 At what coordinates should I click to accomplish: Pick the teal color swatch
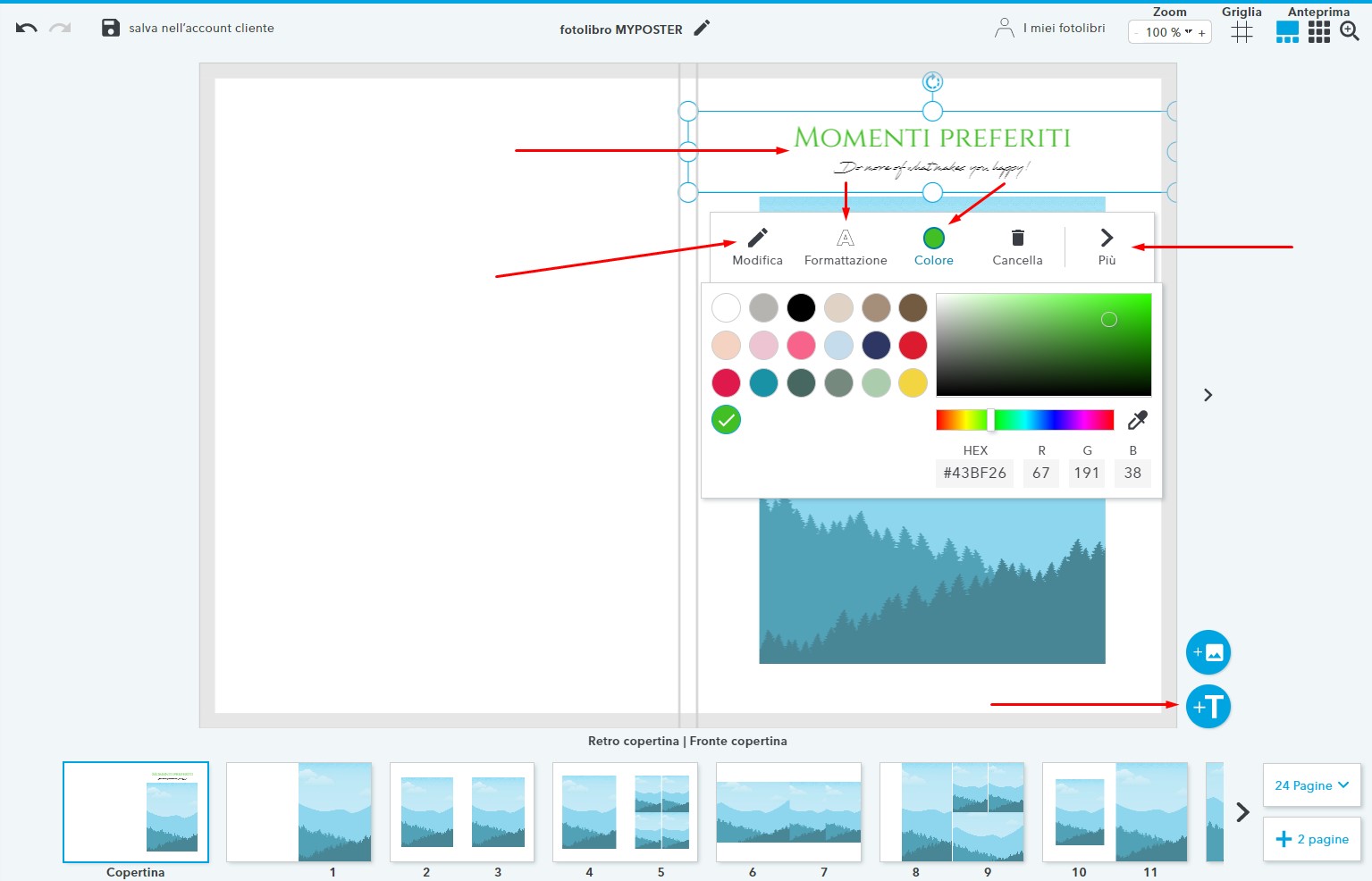tap(763, 382)
